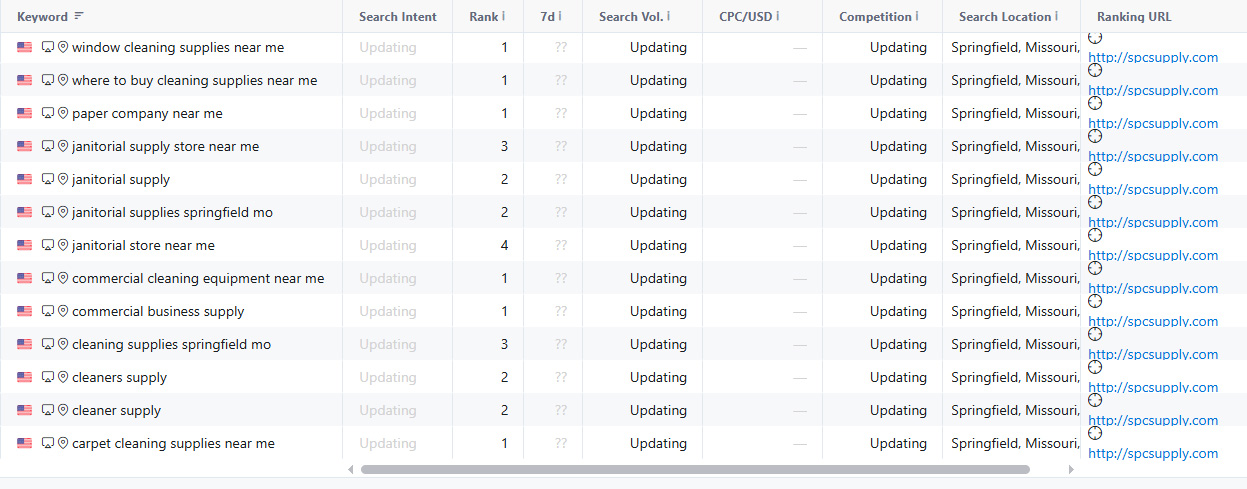Screen dimensions: 1247x489
Task: Open spcsupply.com link in 'window cleaning supplies near me' row
Action: (x=1153, y=57)
